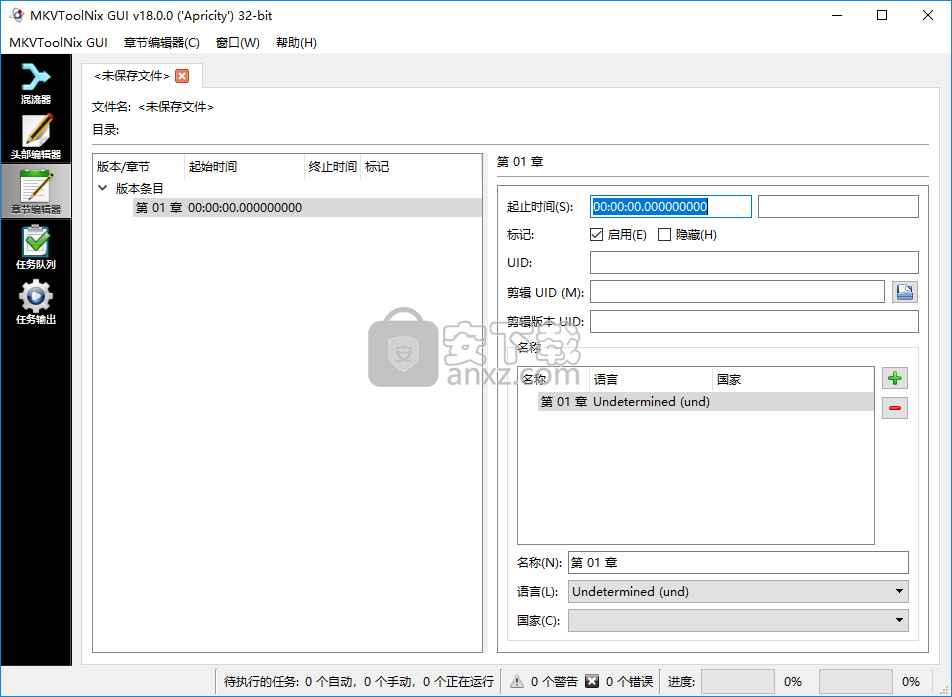Open the 任务队列 job queue
This screenshot has height=697, width=952.
[x=36, y=246]
